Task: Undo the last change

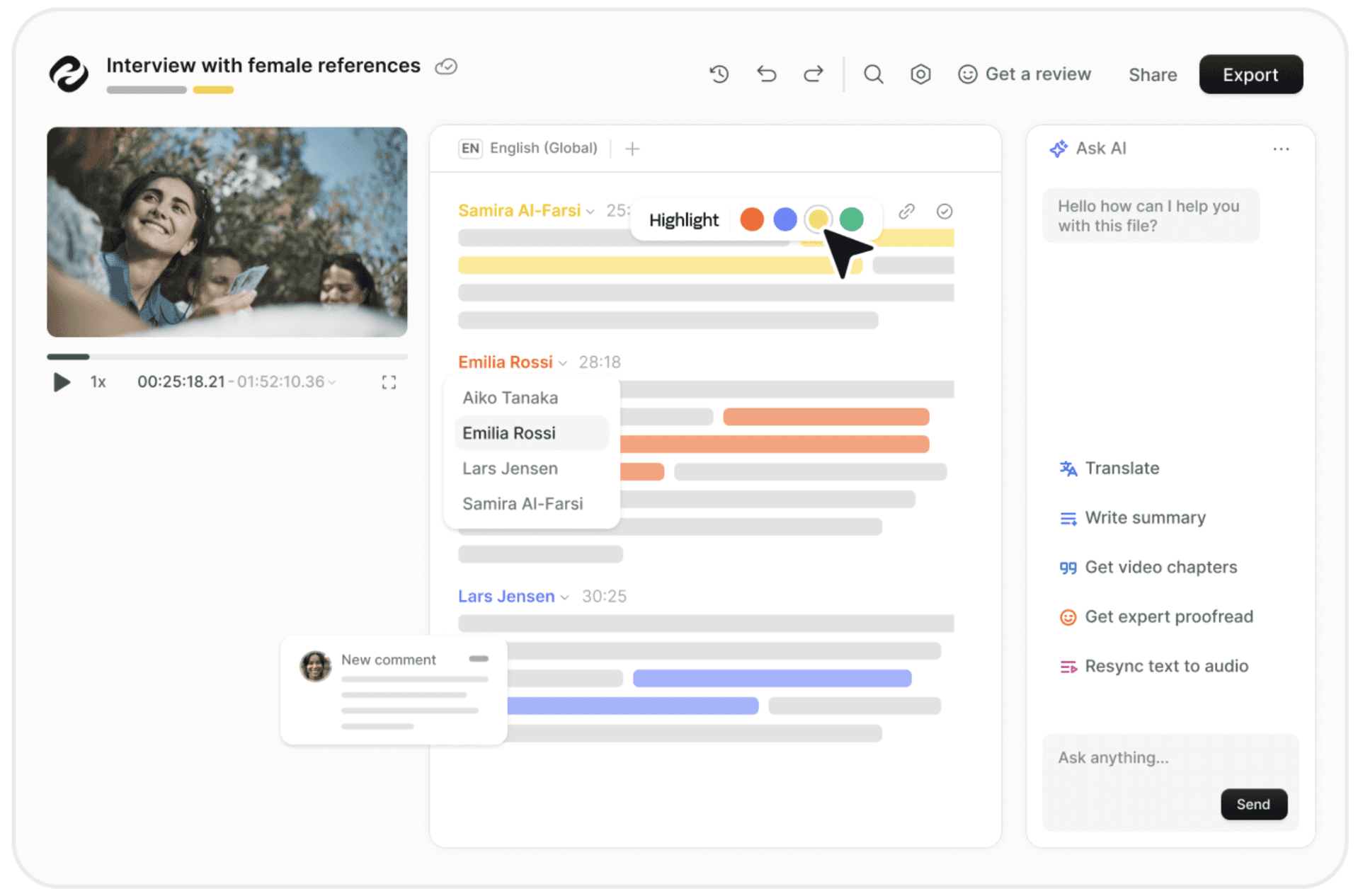Action: pyautogui.click(x=766, y=74)
